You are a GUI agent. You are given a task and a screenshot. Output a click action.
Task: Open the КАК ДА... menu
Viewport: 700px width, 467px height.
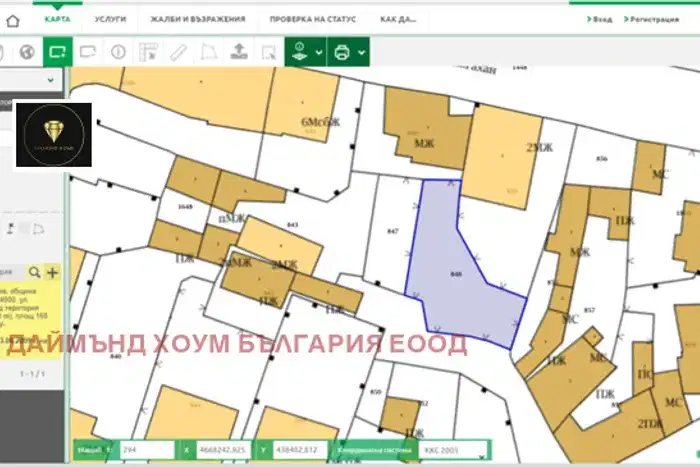398,19
